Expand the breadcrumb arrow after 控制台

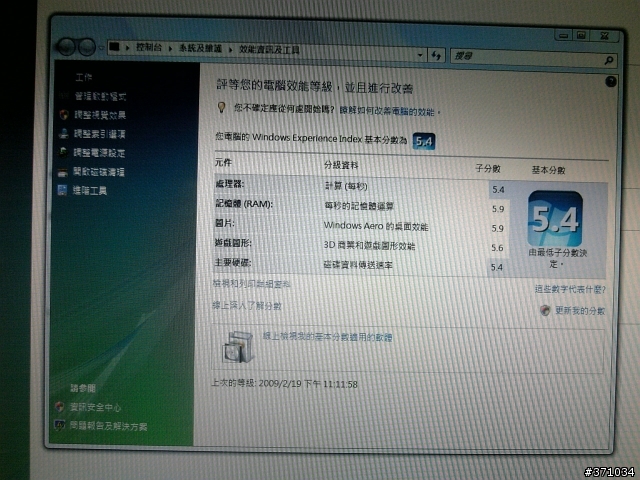click(170, 49)
